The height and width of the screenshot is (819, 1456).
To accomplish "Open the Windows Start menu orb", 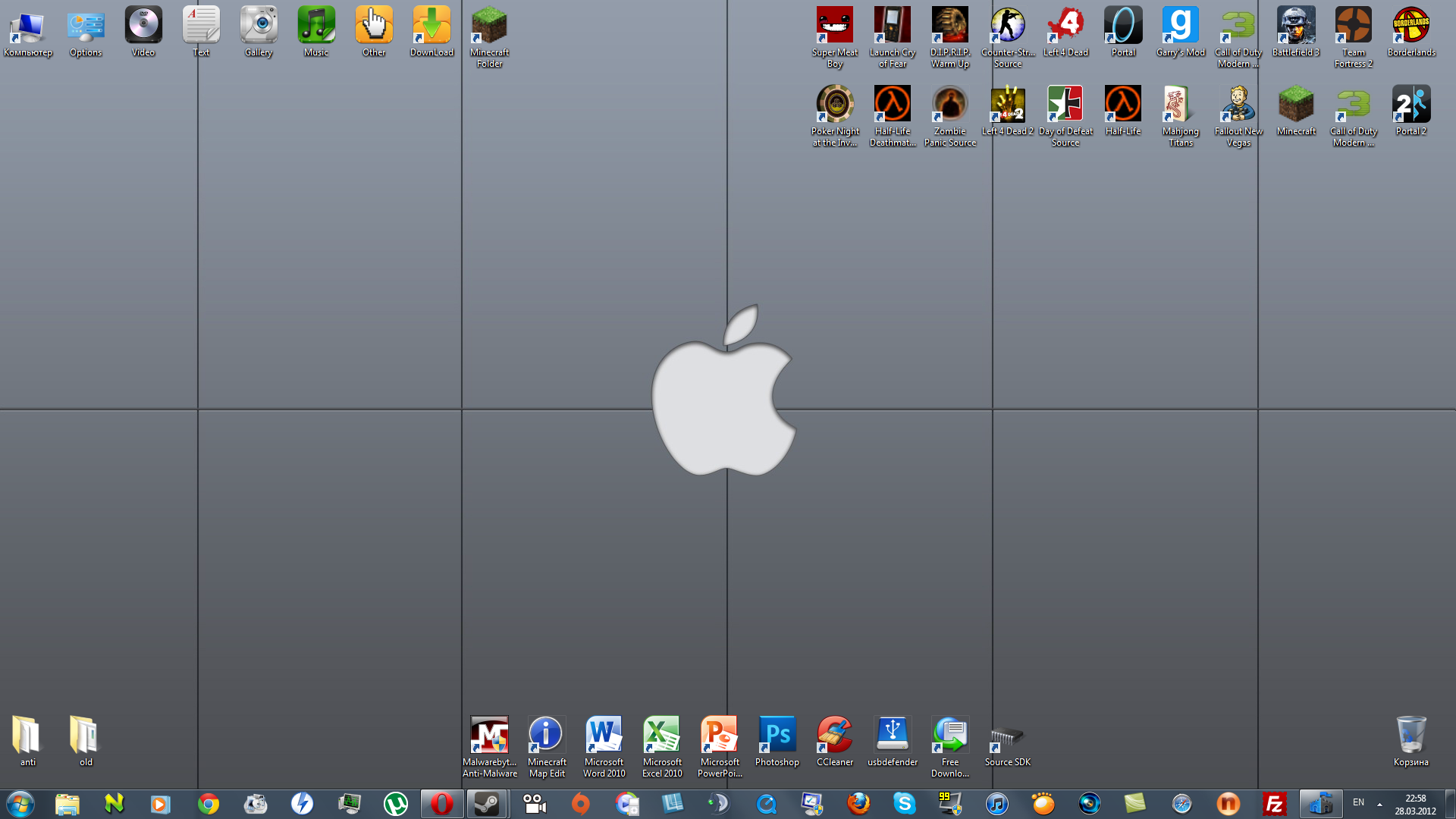I will [20, 804].
